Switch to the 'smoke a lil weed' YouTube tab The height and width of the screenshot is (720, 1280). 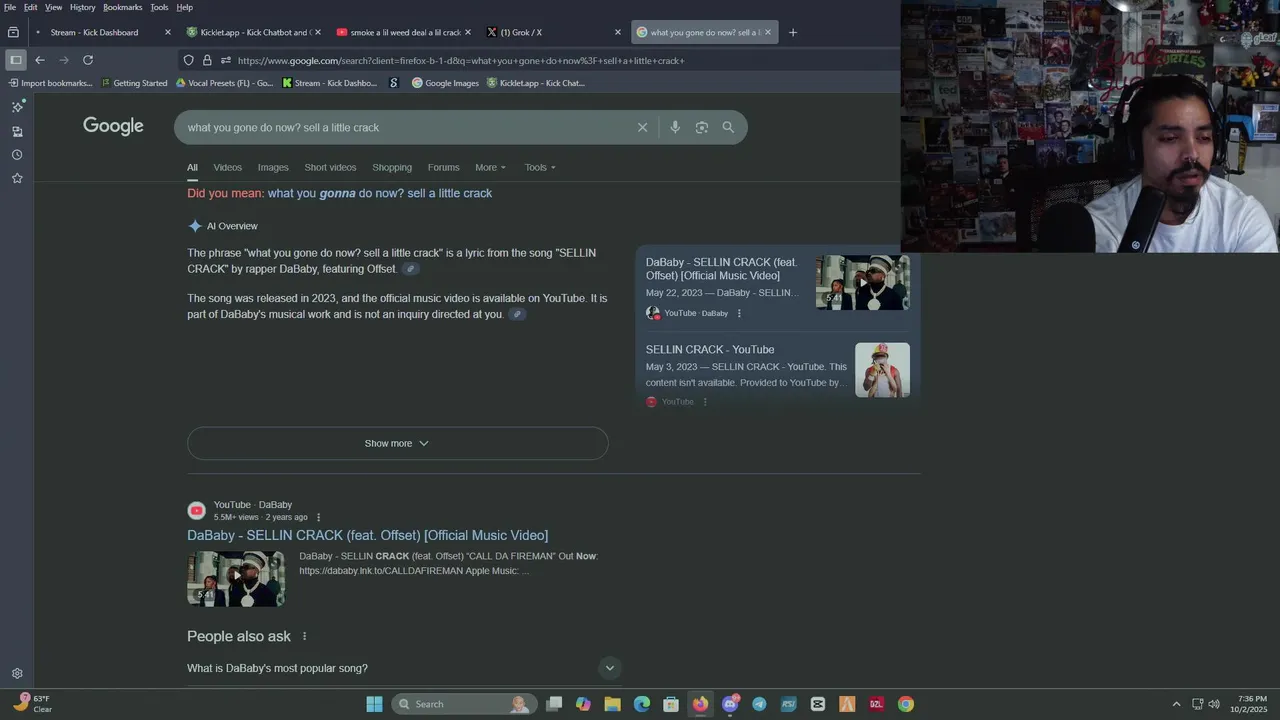[x=405, y=32]
